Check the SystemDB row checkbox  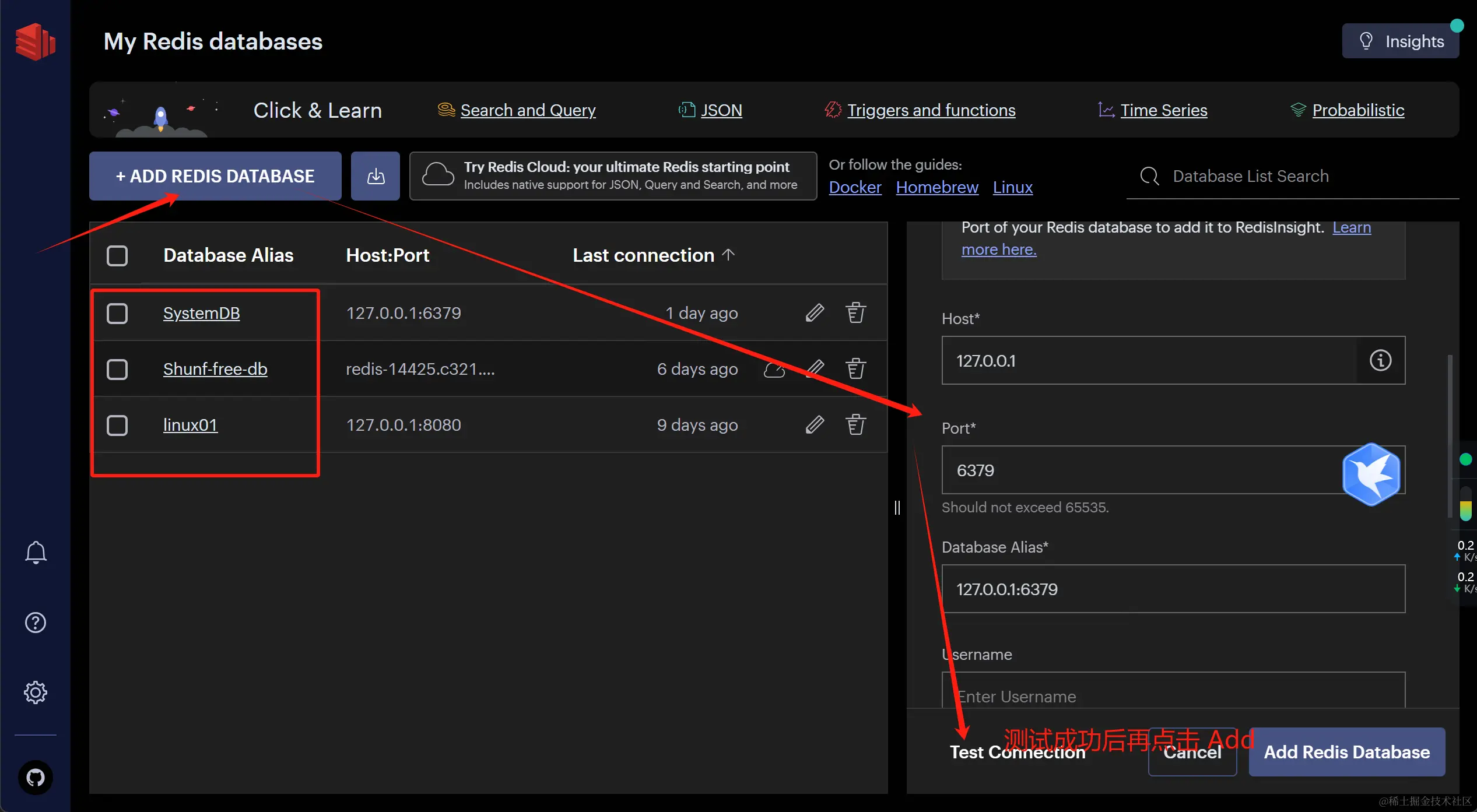(x=117, y=313)
